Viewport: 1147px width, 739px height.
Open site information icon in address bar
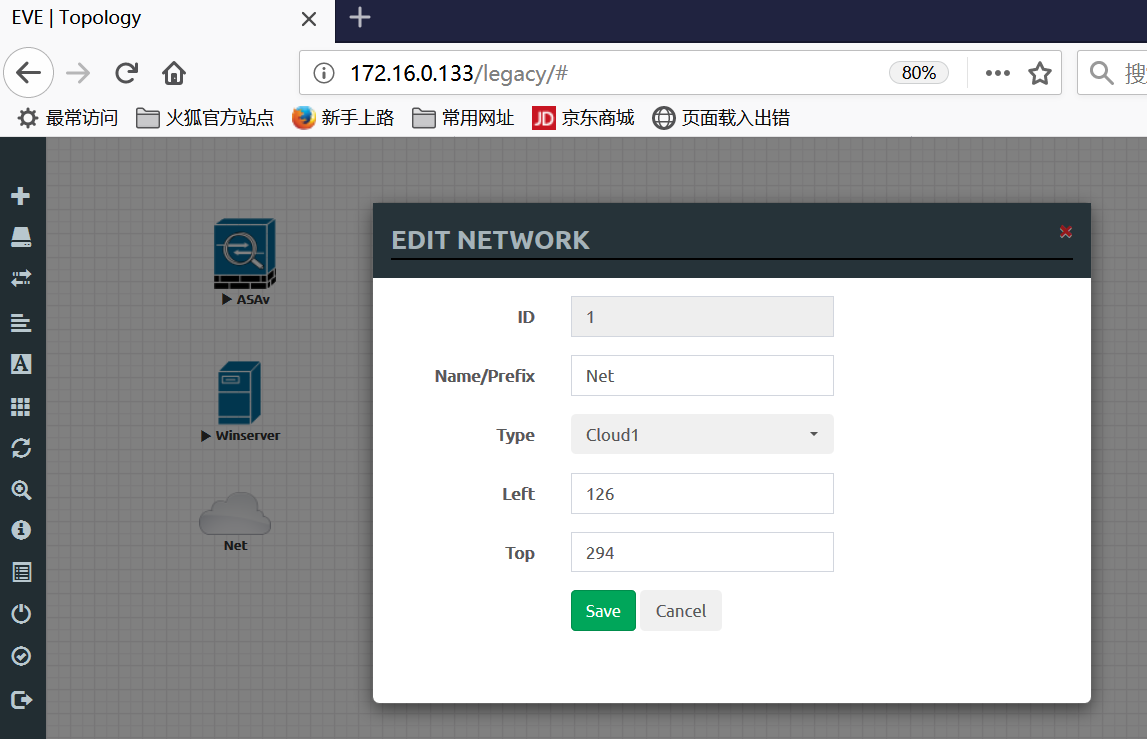pos(324,72)
